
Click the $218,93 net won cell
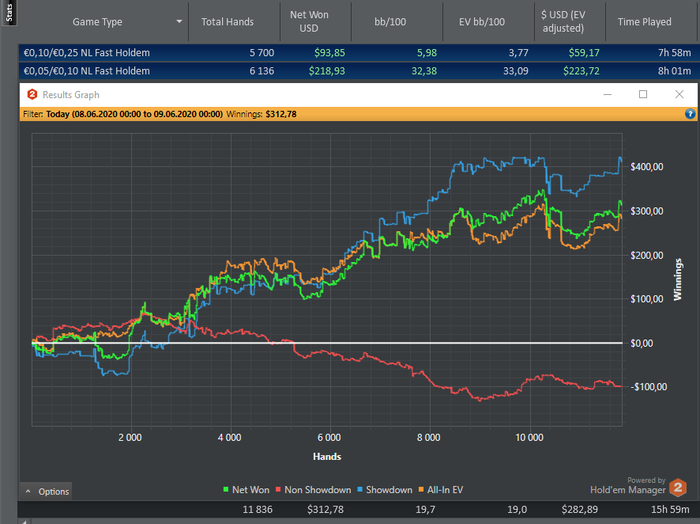(327, 71)
